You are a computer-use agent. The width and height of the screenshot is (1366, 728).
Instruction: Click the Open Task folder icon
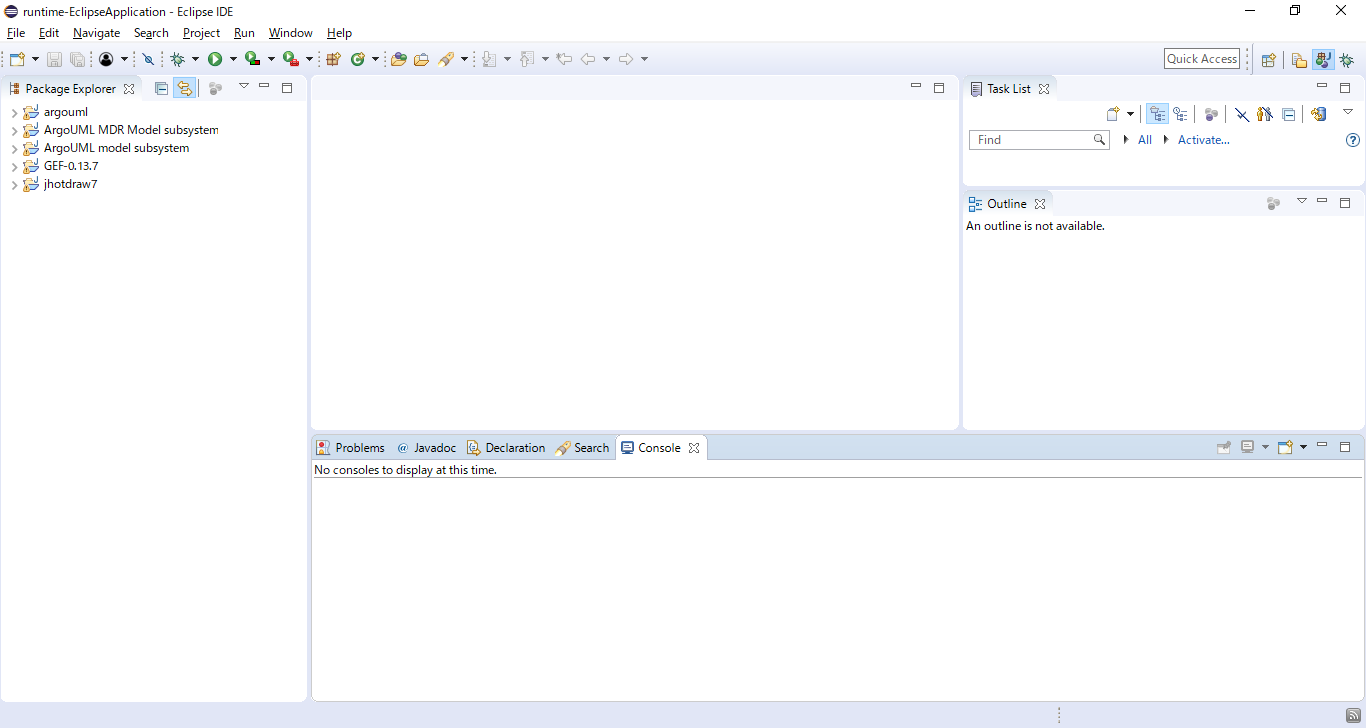[421, 59]
